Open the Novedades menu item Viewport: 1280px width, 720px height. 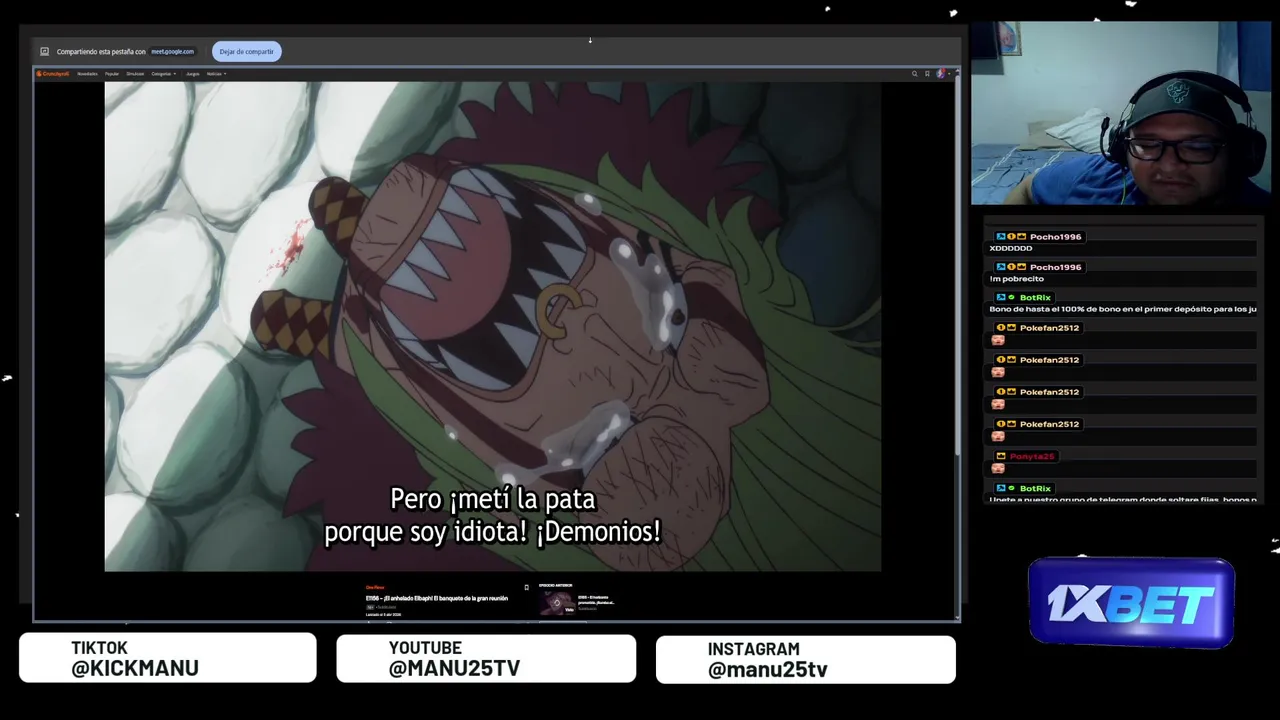coord(88,74)
